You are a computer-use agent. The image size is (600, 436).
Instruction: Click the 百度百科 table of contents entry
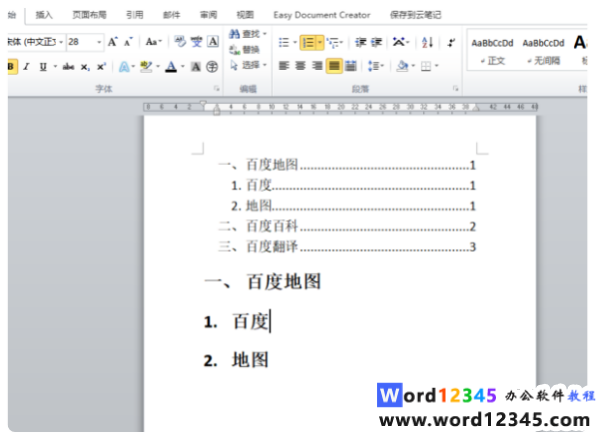347,226
